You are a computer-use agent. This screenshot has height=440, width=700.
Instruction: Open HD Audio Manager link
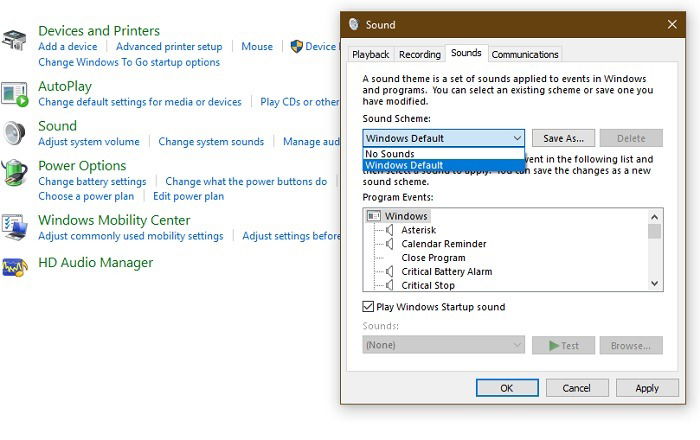tap(95, 262)
